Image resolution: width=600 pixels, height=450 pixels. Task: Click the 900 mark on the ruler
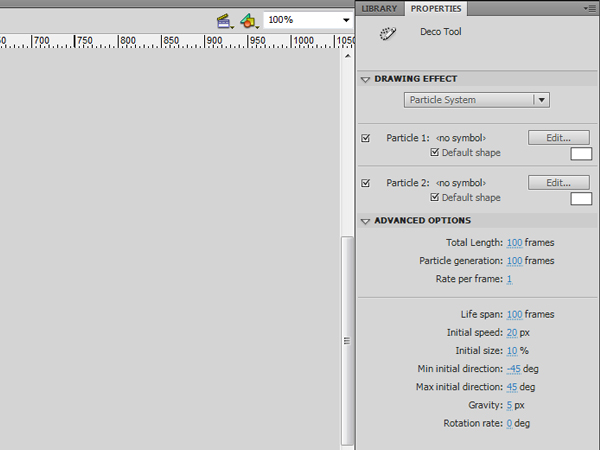pos(214,41)
